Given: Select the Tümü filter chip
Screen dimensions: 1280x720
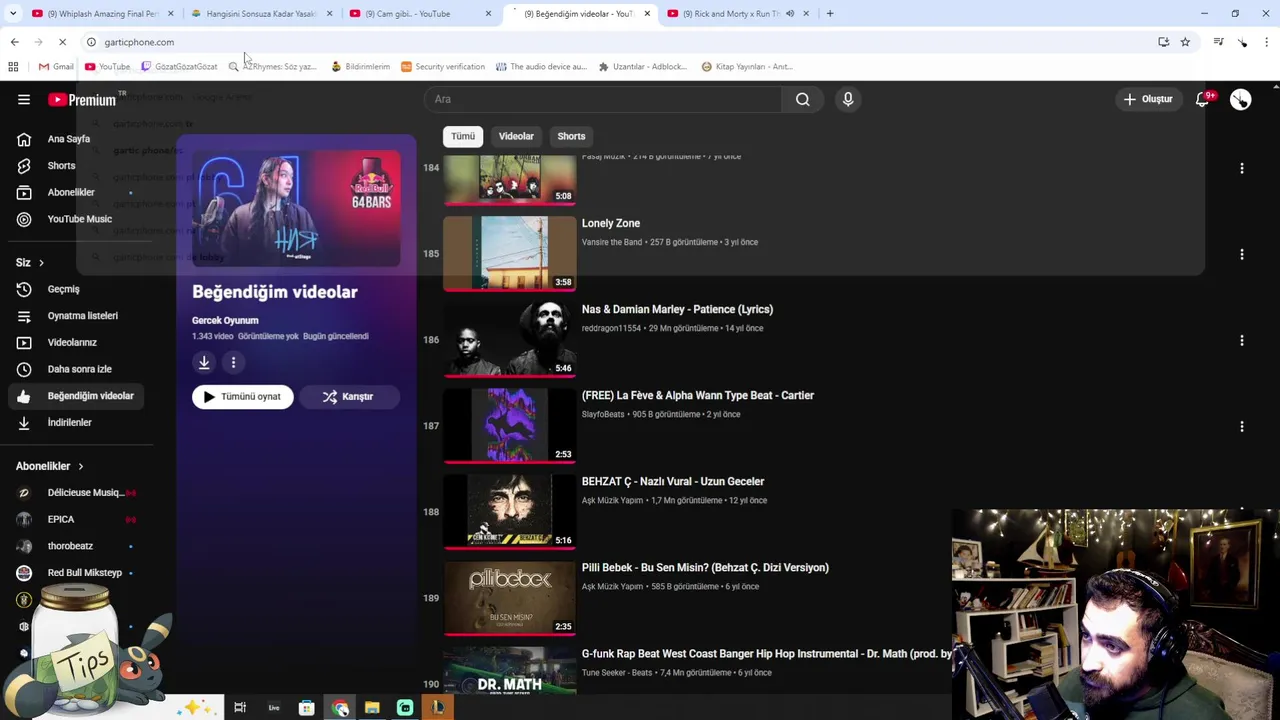Looking at the screenshot, I should (462, 136).
